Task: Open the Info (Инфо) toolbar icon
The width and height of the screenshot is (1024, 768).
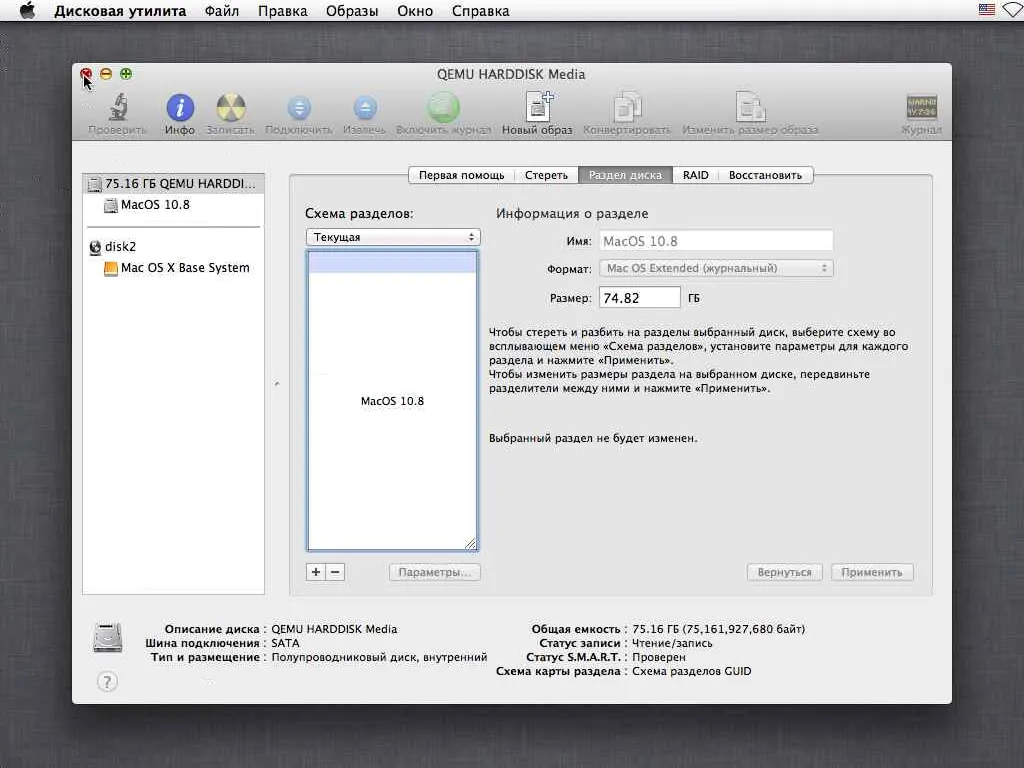Action: click(180, 108)
